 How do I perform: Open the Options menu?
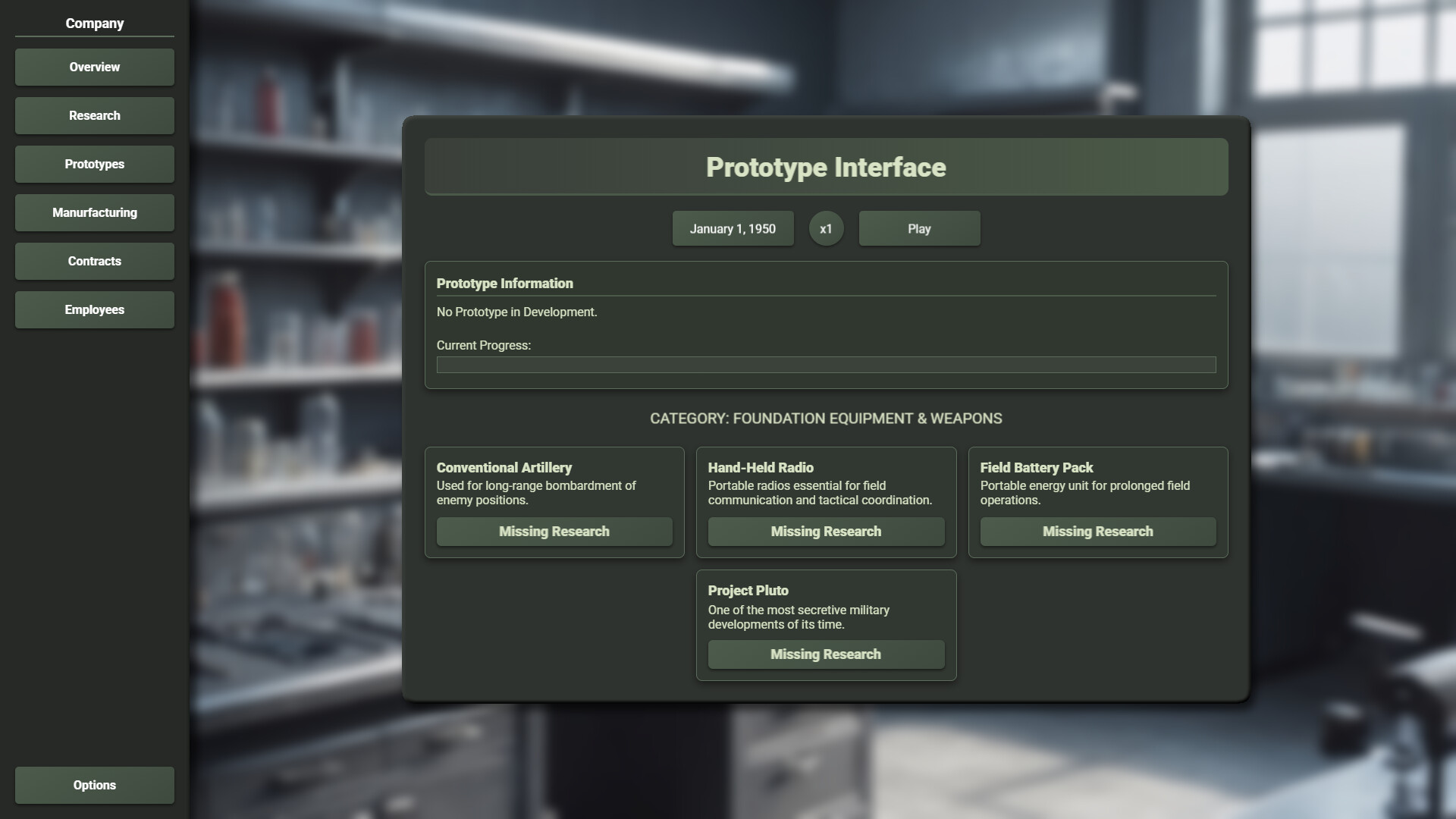pyautogui.click(x=94, y=785)
